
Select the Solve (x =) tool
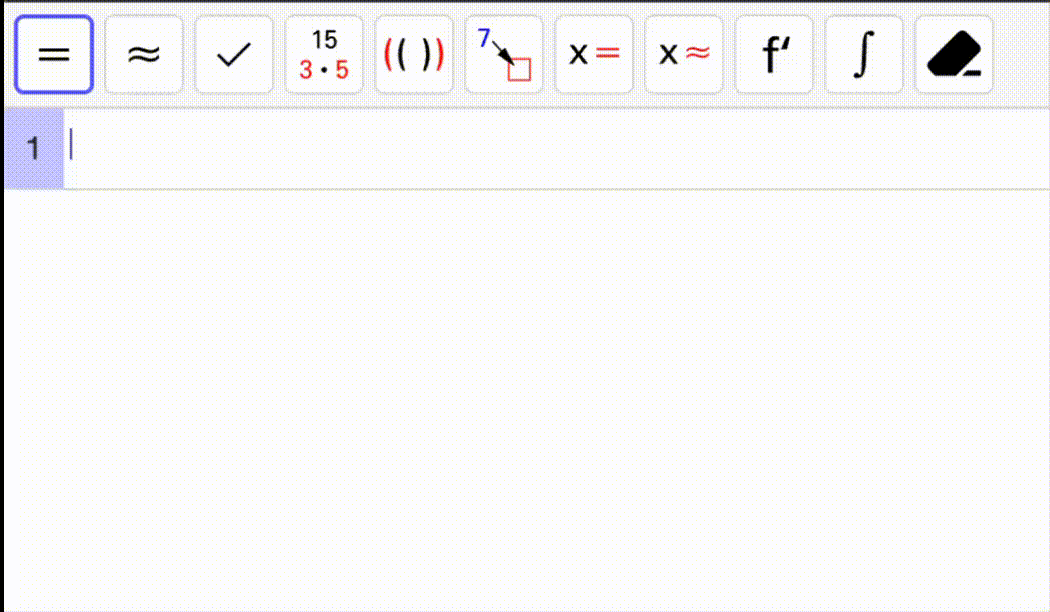click(x=594, y=55)
